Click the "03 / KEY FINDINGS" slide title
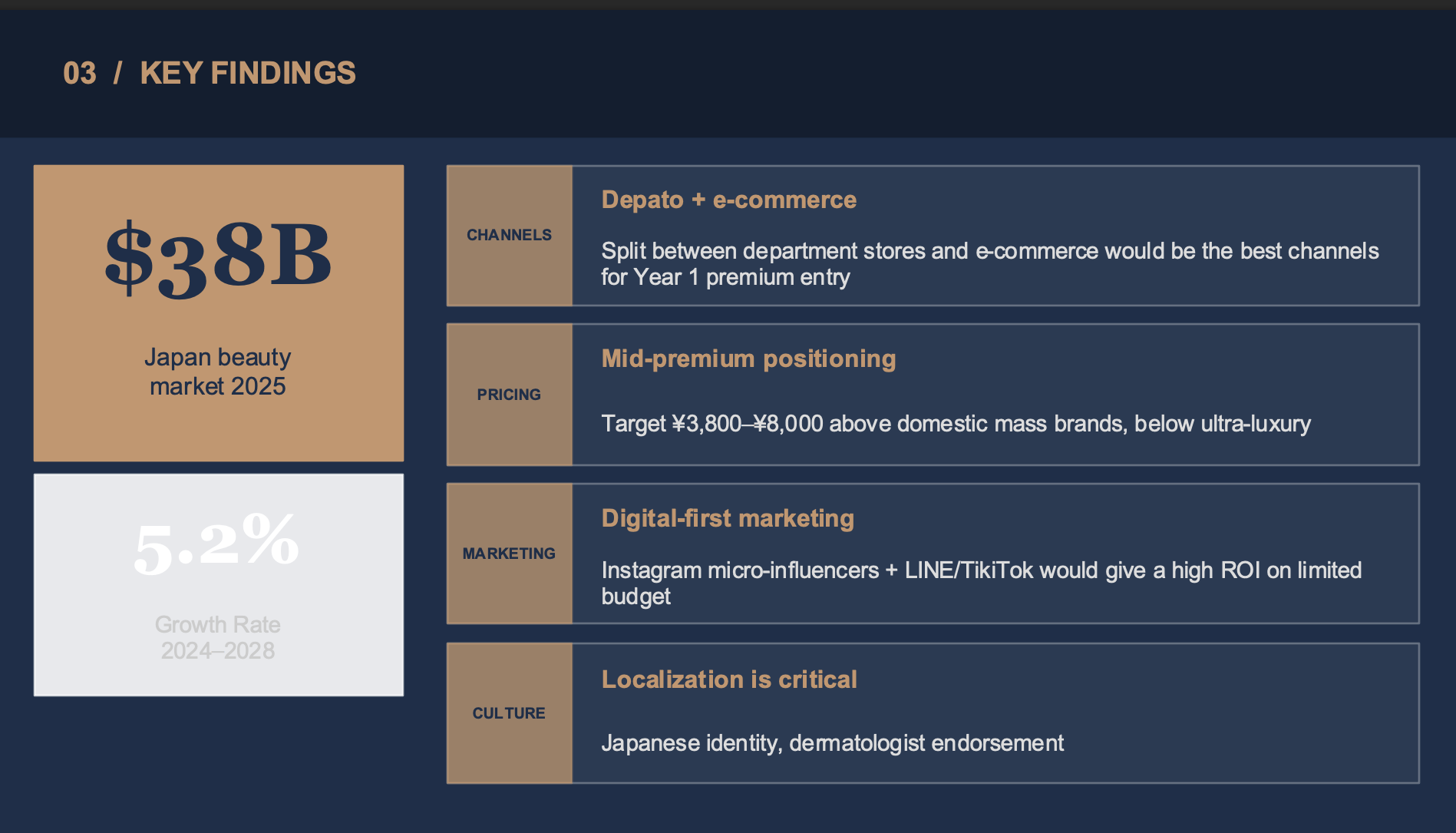This screenshot has width=1456, height=833. pos(210,73)
